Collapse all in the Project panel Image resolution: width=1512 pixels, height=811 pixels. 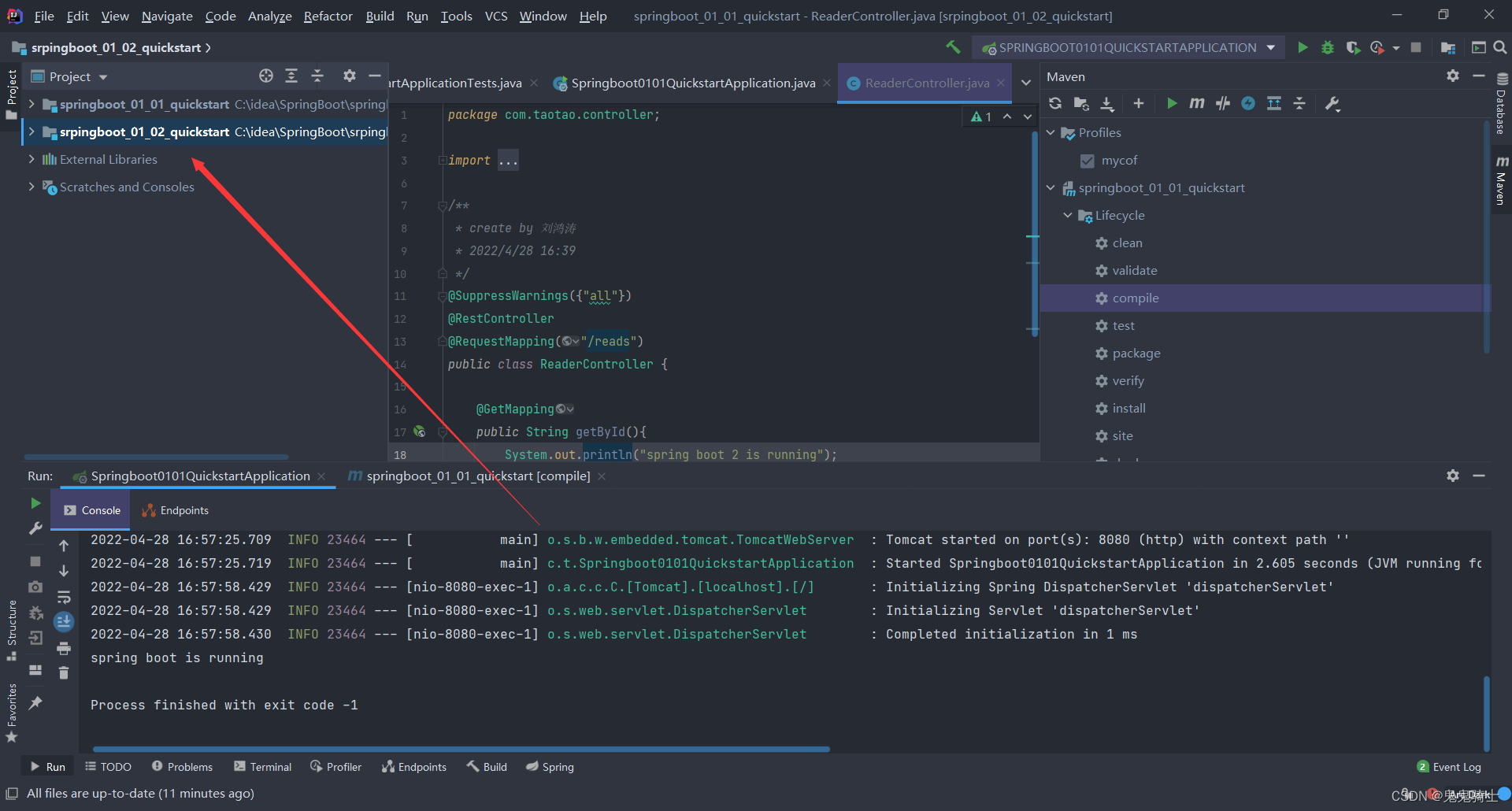tap(317, 76)
